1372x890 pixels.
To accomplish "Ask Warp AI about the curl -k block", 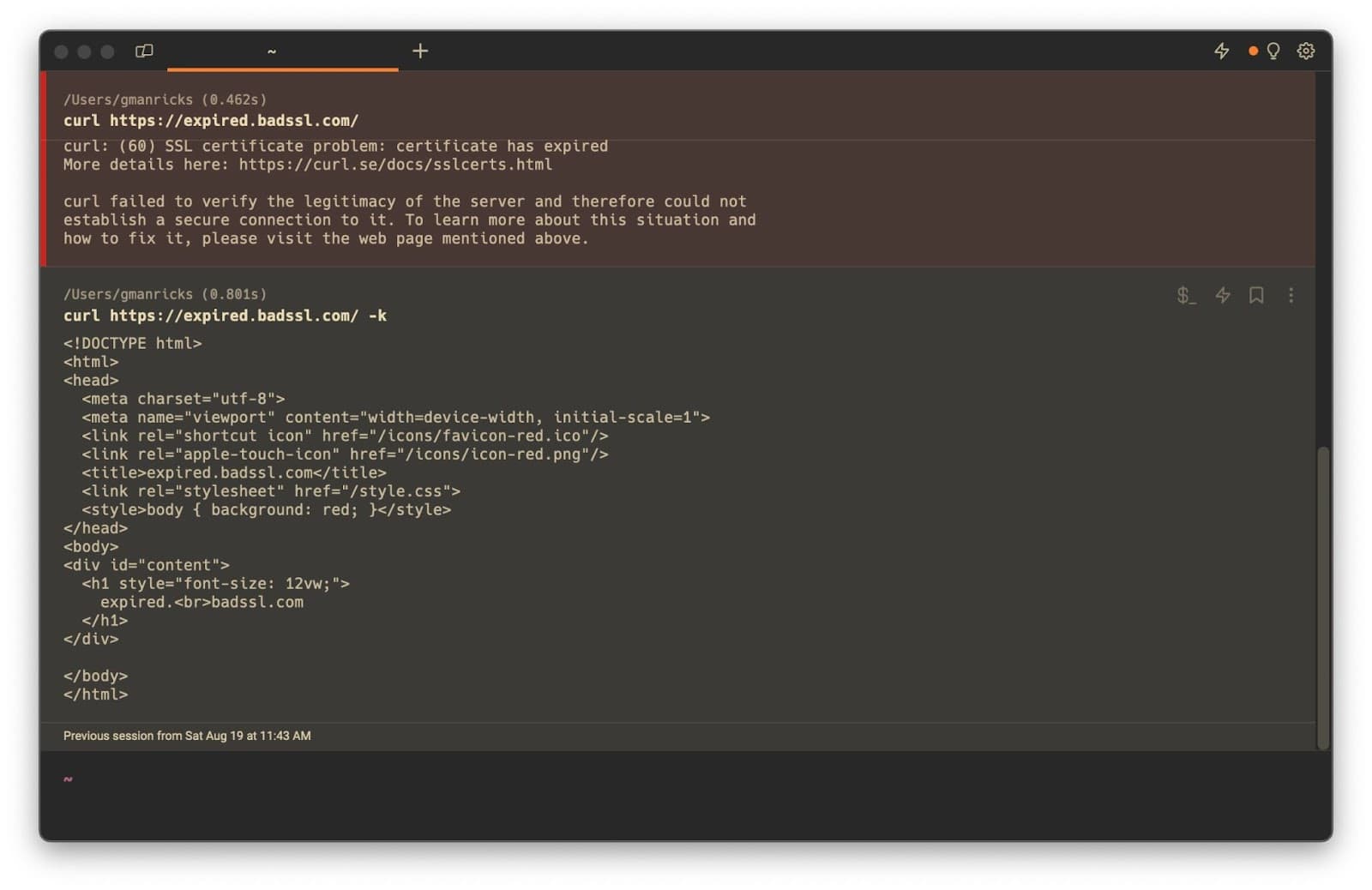I will point(1223,296).
